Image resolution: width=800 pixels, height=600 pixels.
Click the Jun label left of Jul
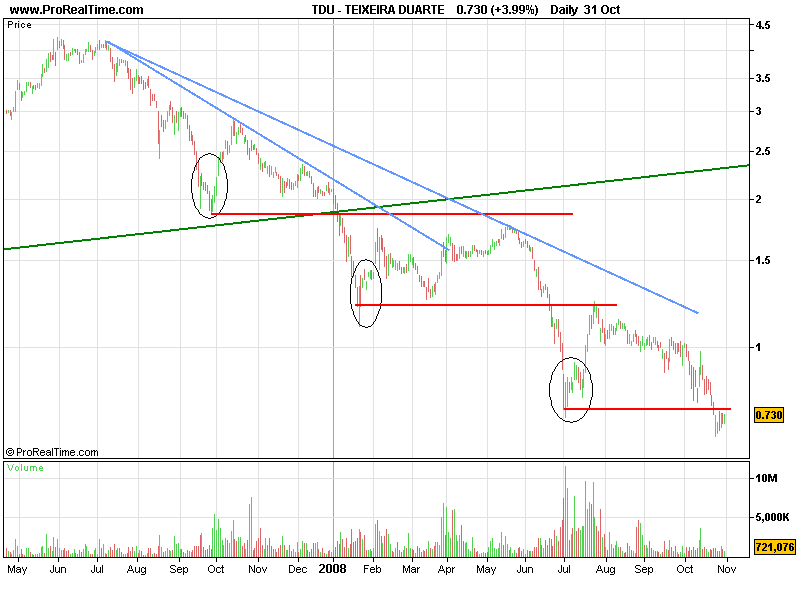tap(58, 569)
